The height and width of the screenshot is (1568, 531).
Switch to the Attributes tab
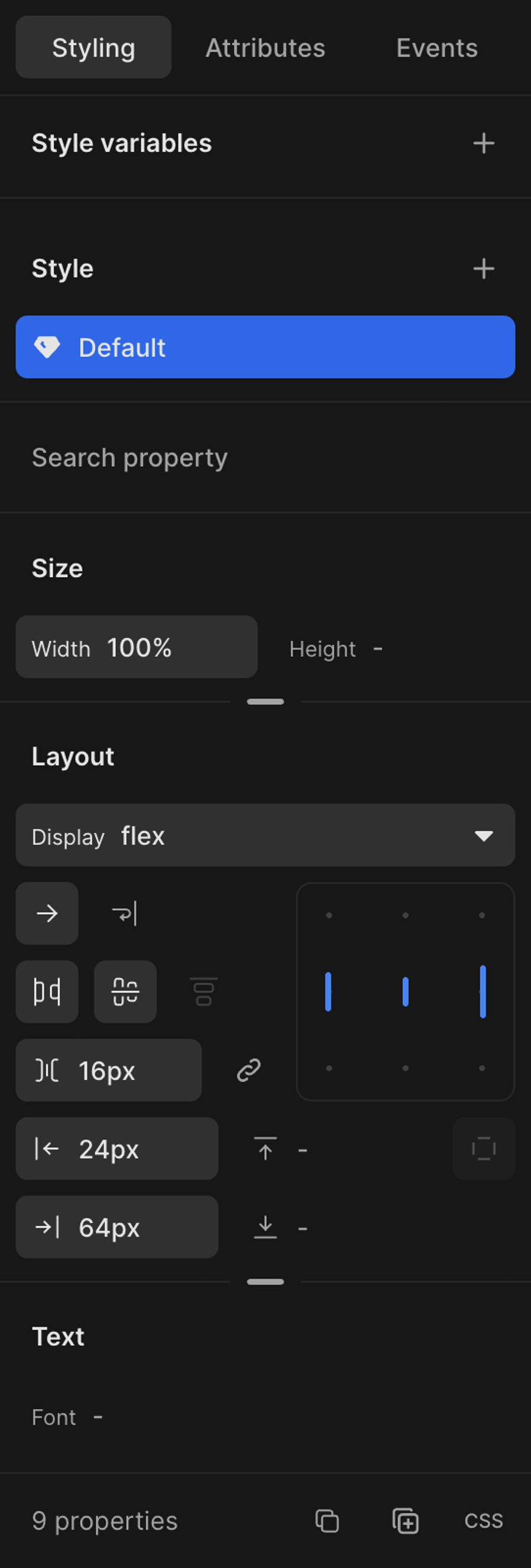point(265,47)
